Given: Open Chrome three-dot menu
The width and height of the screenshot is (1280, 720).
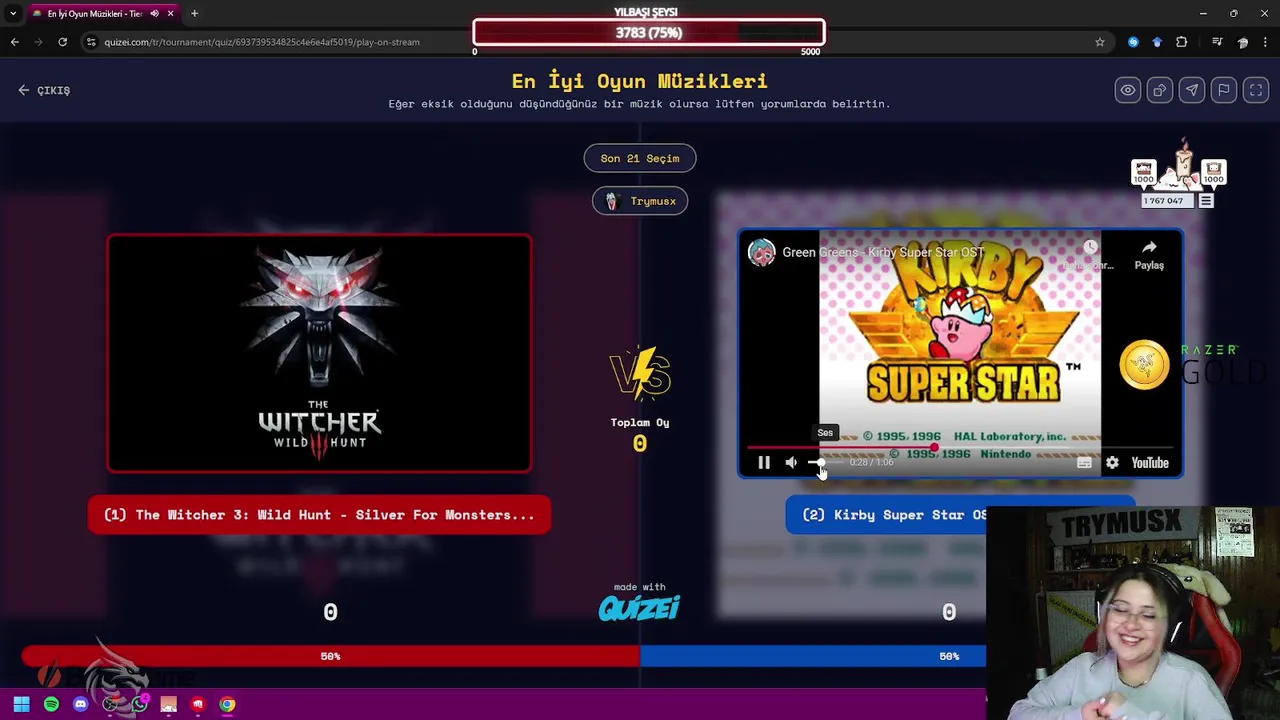Looking at the screenshot, I should 1266,42.
